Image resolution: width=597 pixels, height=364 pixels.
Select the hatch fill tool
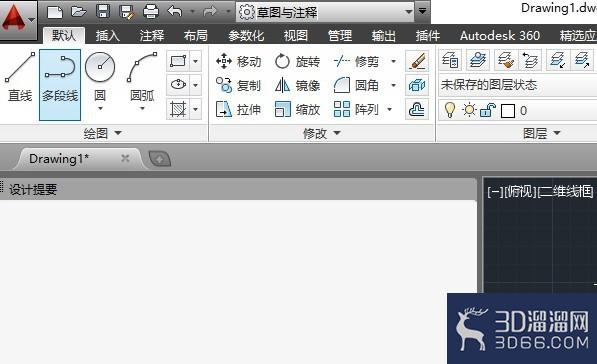pos(178,109)
